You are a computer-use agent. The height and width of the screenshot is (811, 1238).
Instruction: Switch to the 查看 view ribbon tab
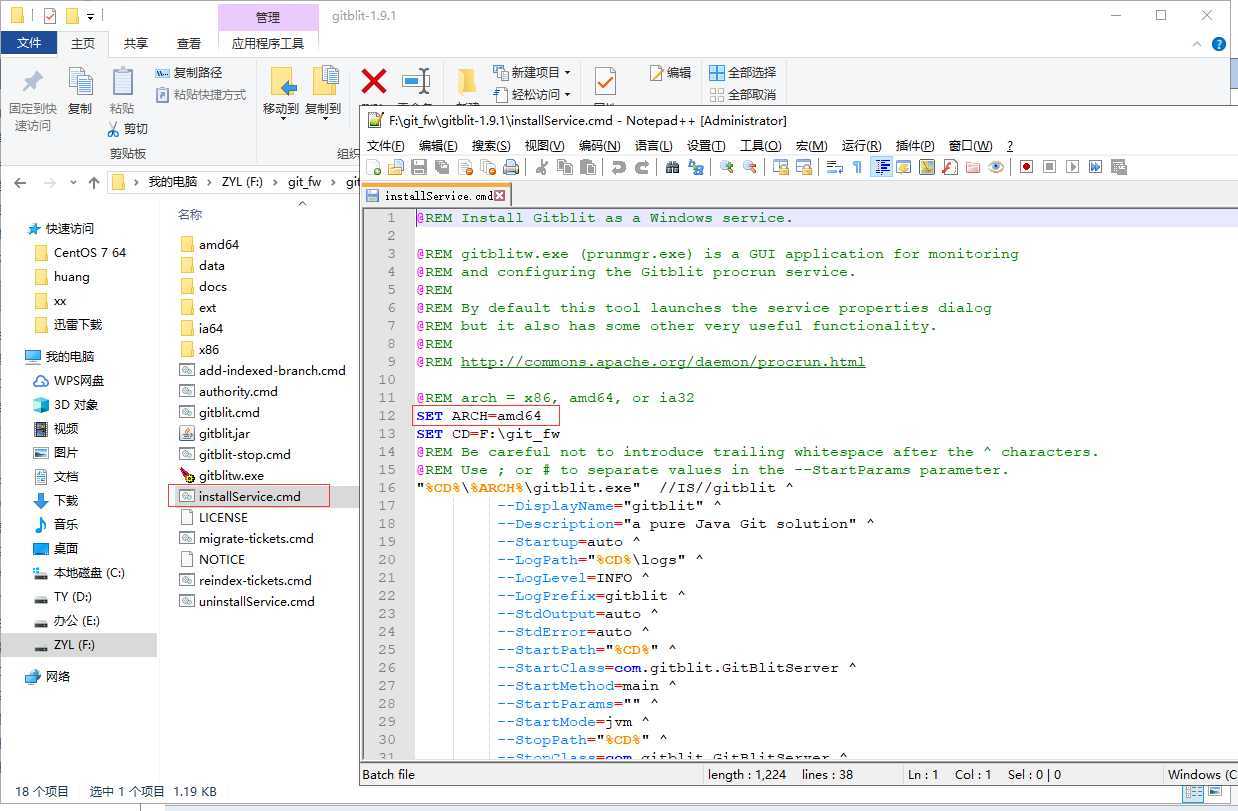pyautogui.click(x=189, y=43)
